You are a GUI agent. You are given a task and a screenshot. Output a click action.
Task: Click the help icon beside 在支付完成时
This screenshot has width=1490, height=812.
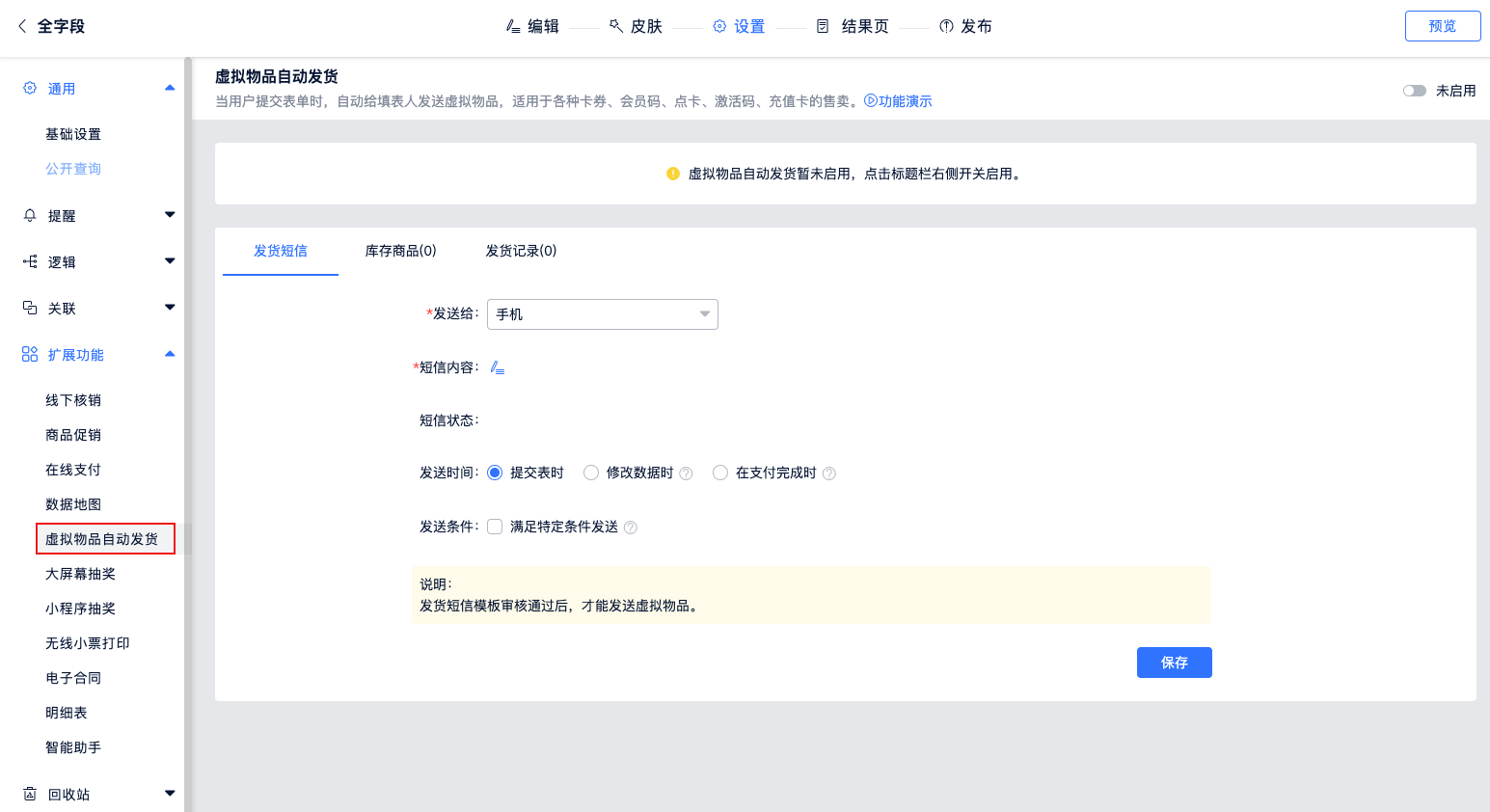[828, 474]
